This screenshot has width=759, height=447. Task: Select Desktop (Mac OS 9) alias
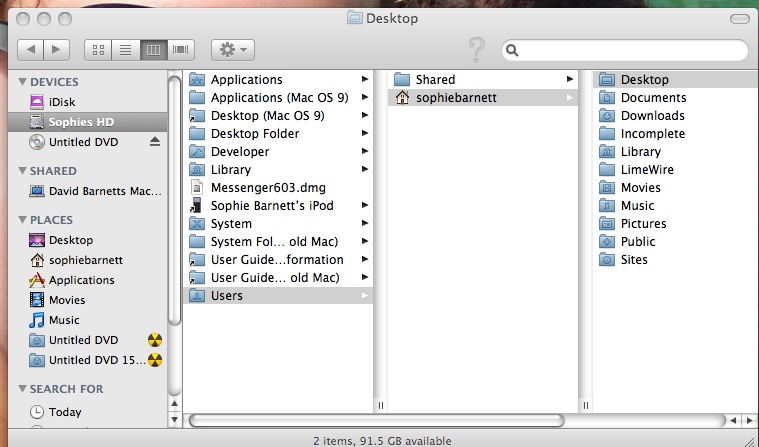tap(278, 115)
